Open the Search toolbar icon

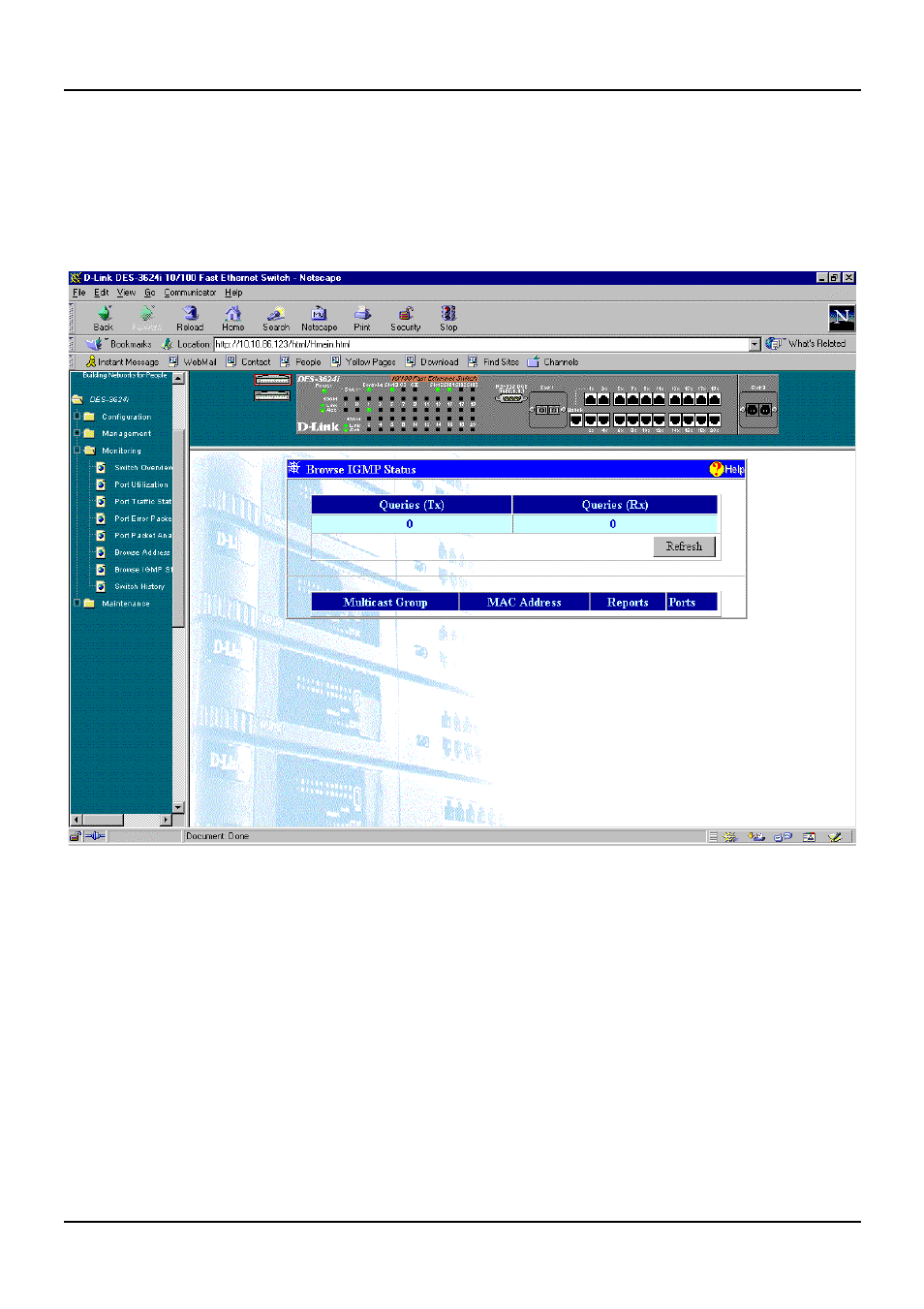(276, 318)
